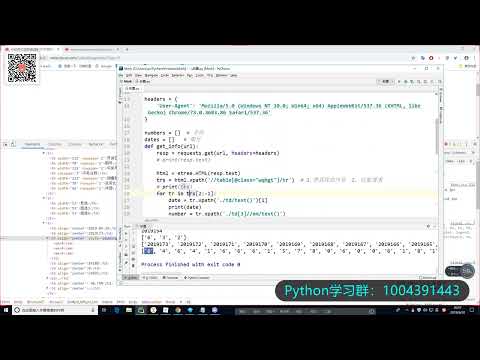This screenshot has width=480, height=360.
Task: Open Windows notification center icon
Action: pos(472,310)
